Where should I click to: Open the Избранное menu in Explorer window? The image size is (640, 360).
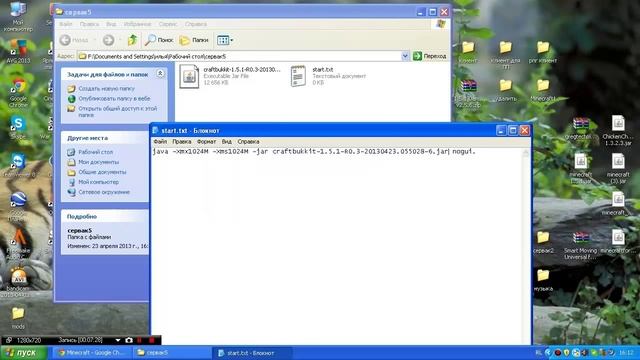pyautogui.click(x=137, y=24)
